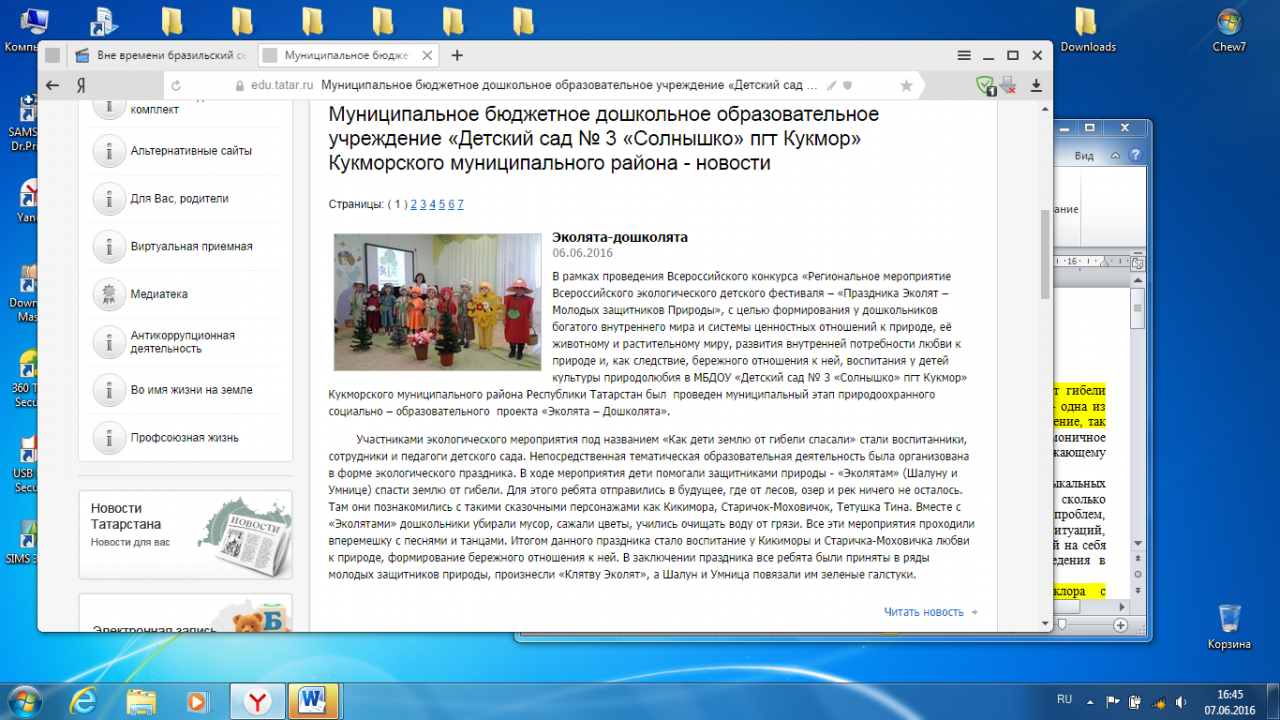
Task: Click the gear icon beside Медиатека
Action: coord(108,295)
